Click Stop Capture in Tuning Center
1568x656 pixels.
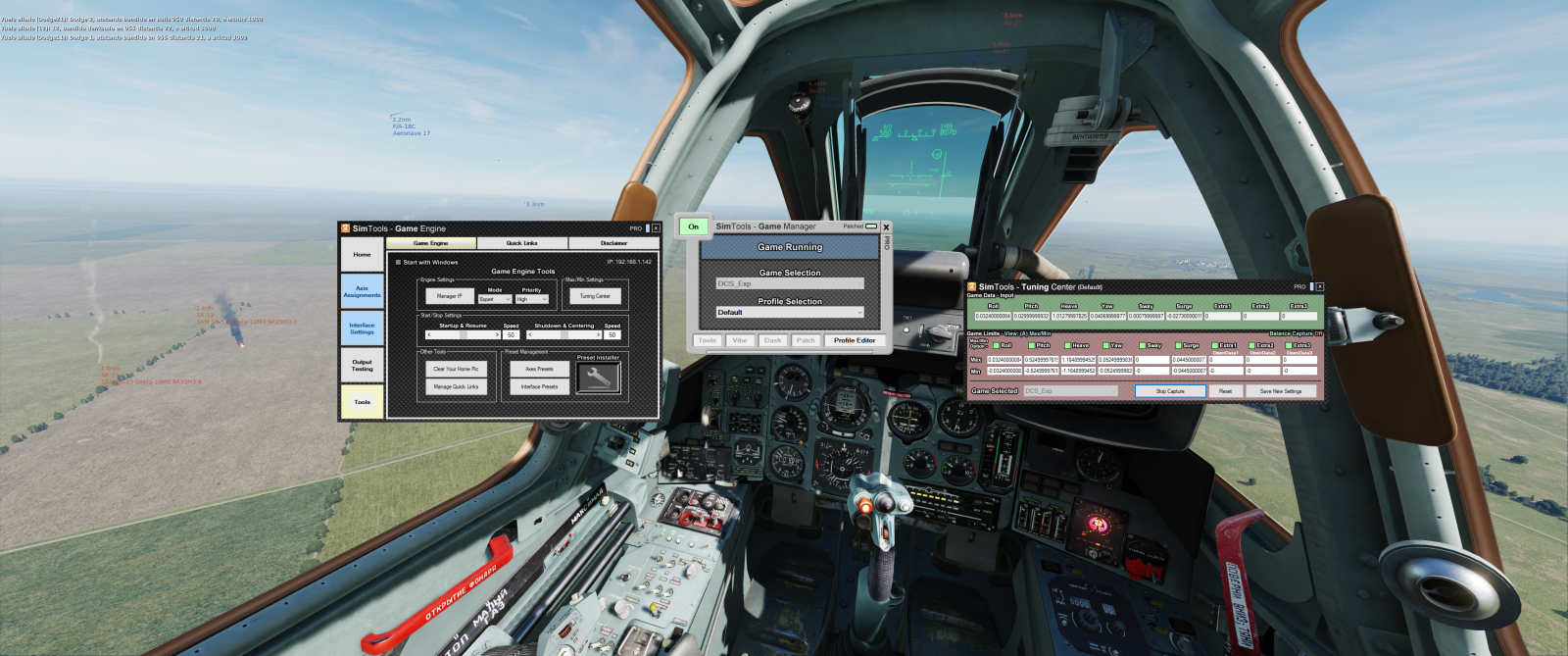click(x=1170, y=391)
